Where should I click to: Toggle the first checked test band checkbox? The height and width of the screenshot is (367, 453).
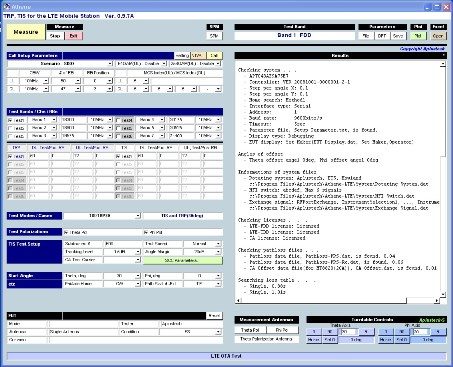coord(10,120)
